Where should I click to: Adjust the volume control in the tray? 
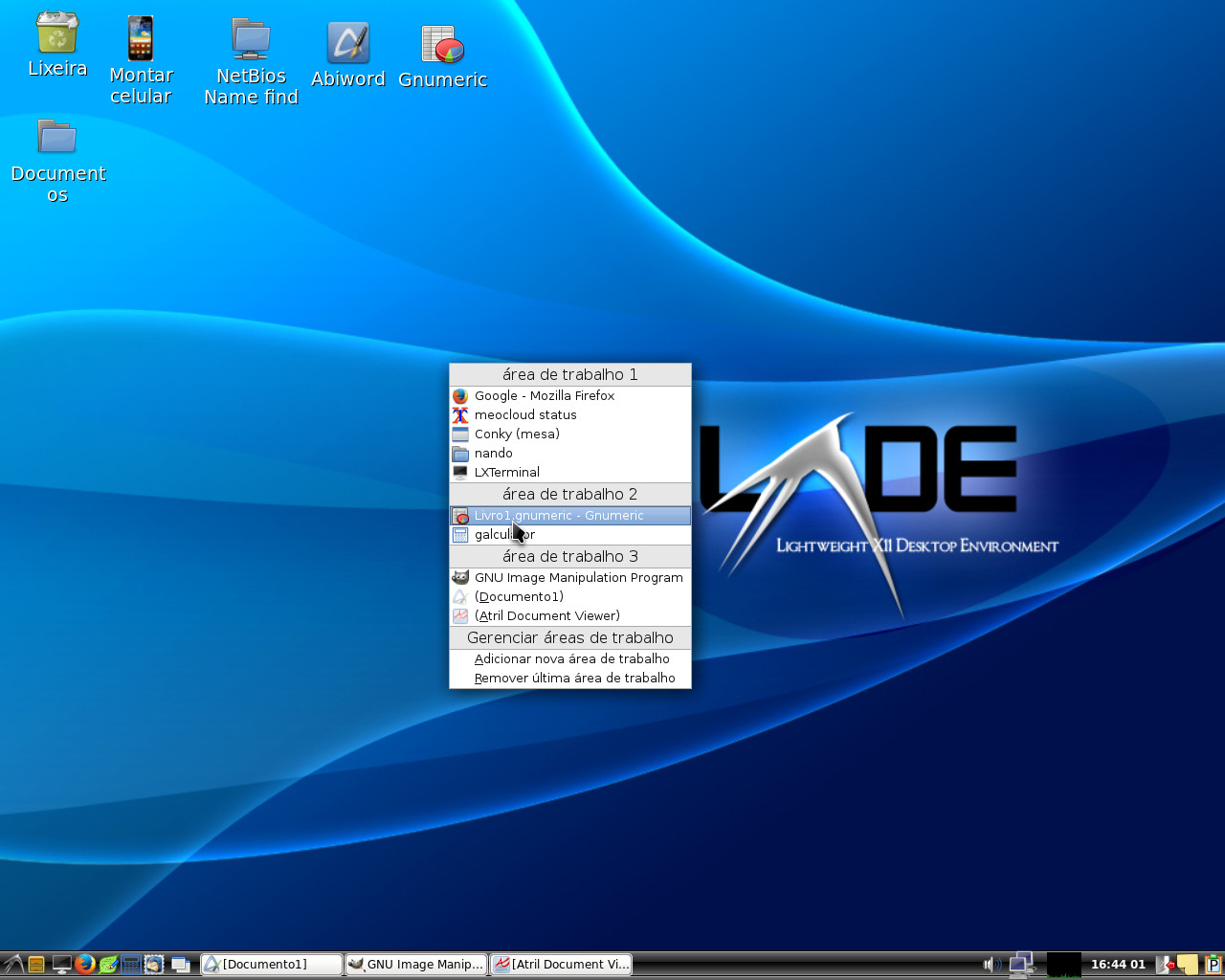click(991, 964)
